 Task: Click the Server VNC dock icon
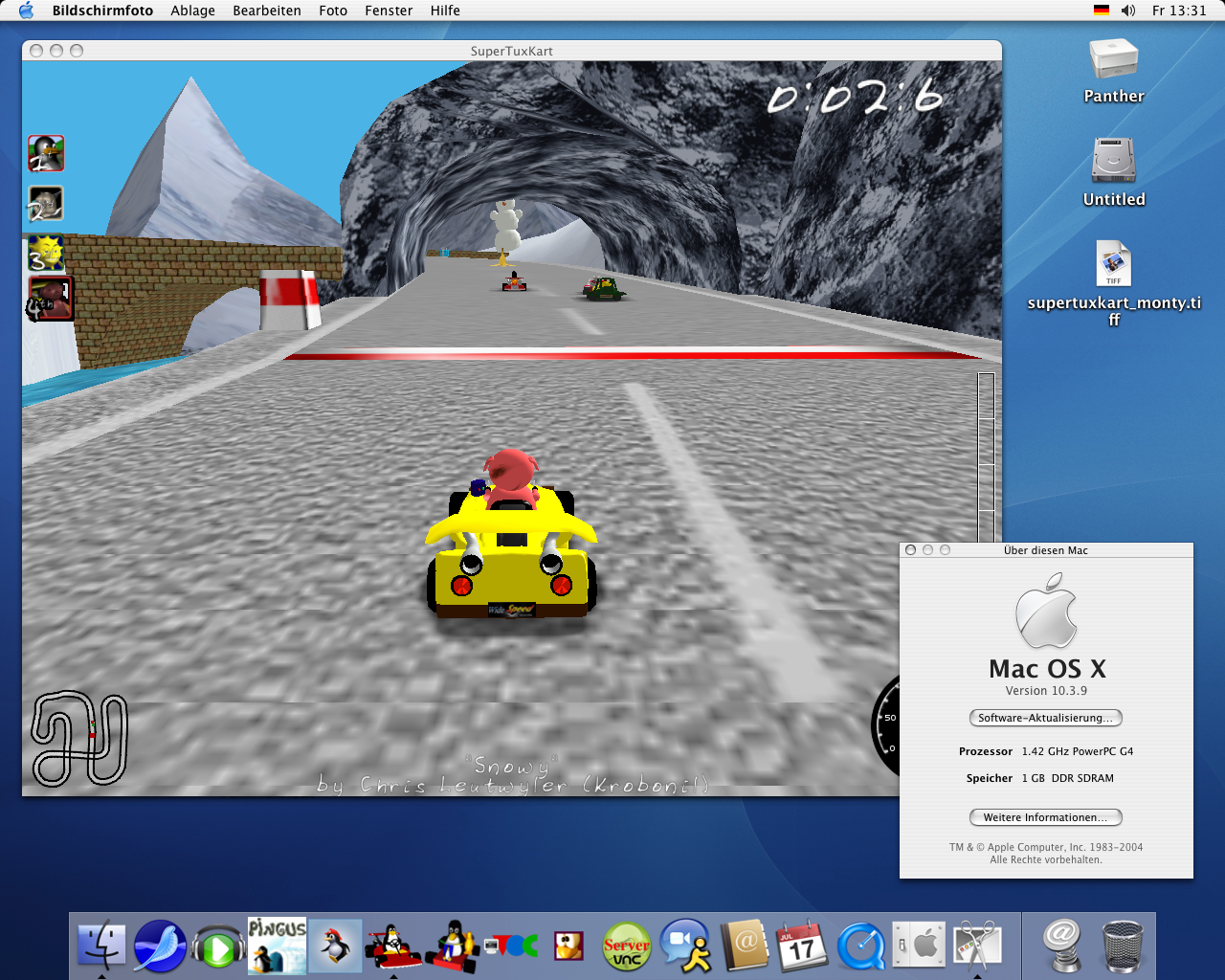(627, 947)
